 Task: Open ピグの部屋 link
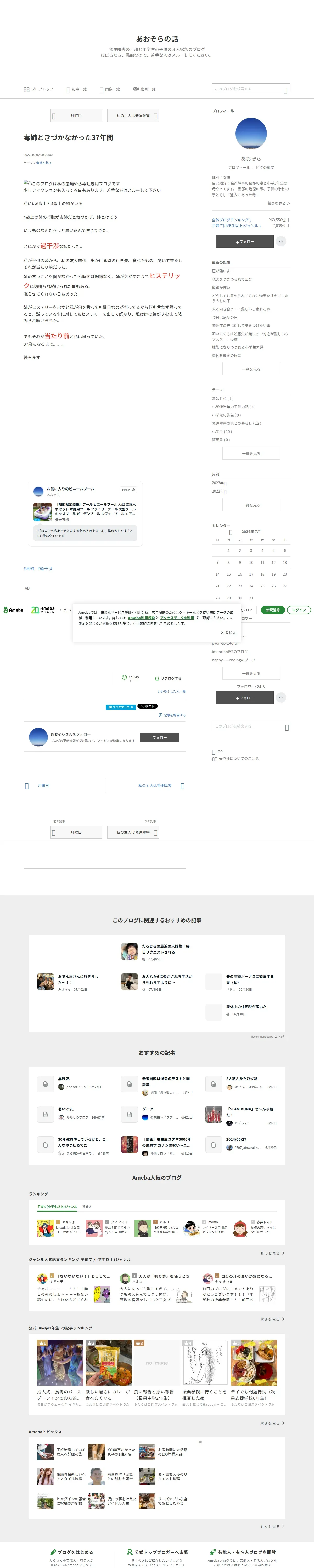pyautogui.click(x=265, y=168)
